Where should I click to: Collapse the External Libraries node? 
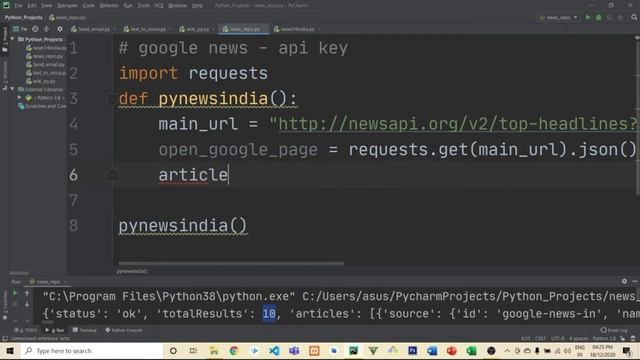coord(12,89)
